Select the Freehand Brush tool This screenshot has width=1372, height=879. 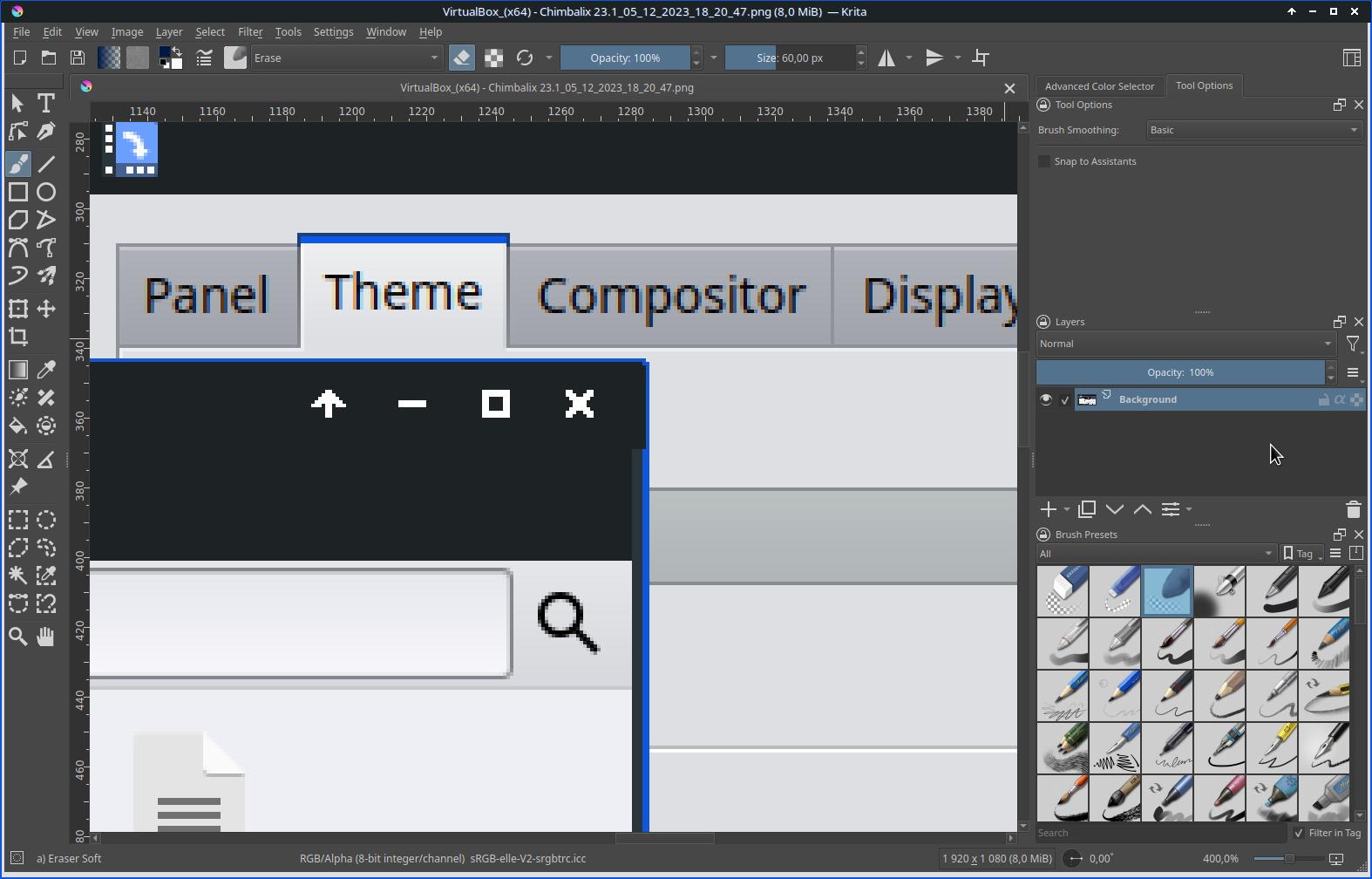click(18, 164)
